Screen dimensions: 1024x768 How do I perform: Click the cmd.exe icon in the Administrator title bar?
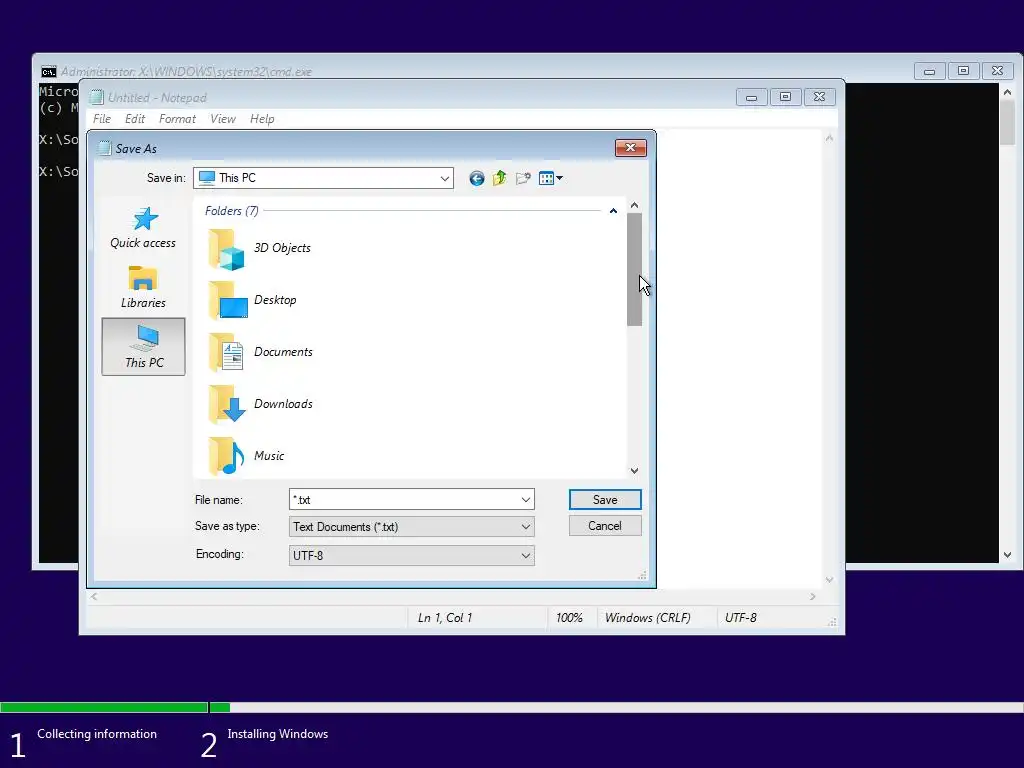pyautogui.click(x=48, y=72)
